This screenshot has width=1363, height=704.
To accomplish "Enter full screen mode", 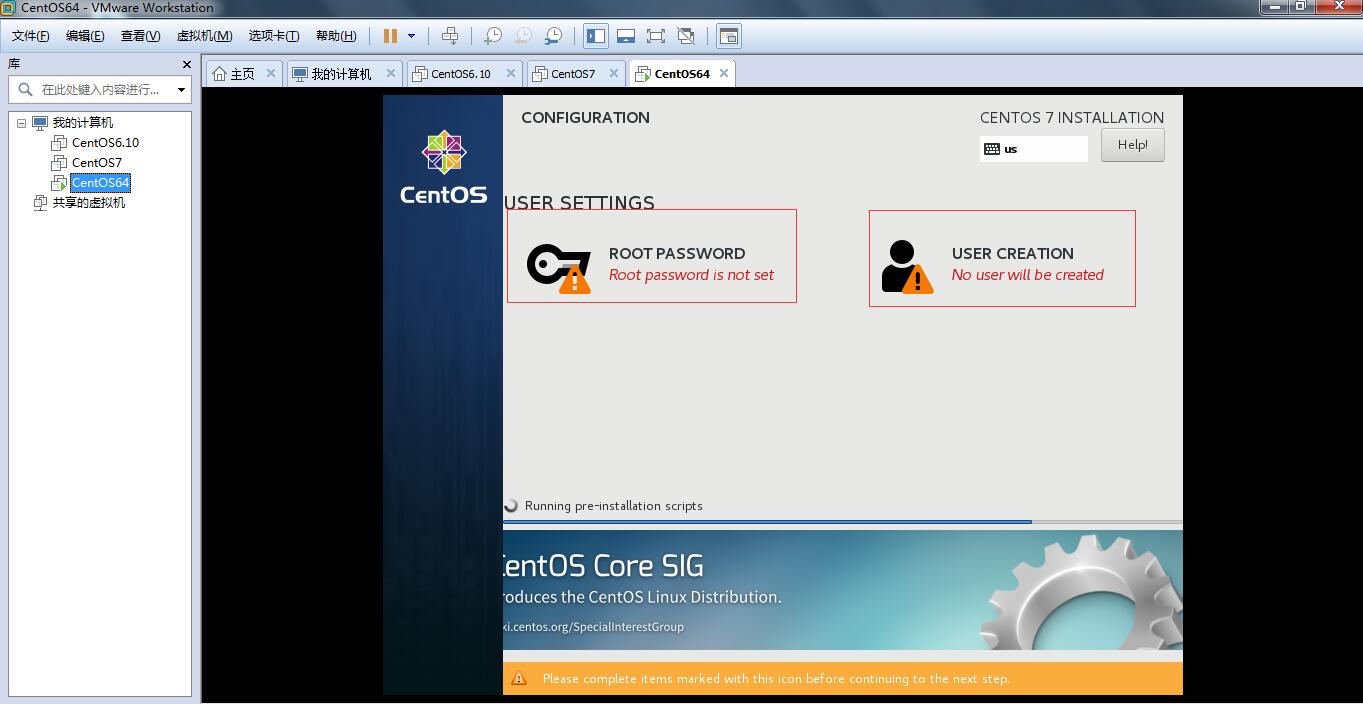I will click(656, 36).
